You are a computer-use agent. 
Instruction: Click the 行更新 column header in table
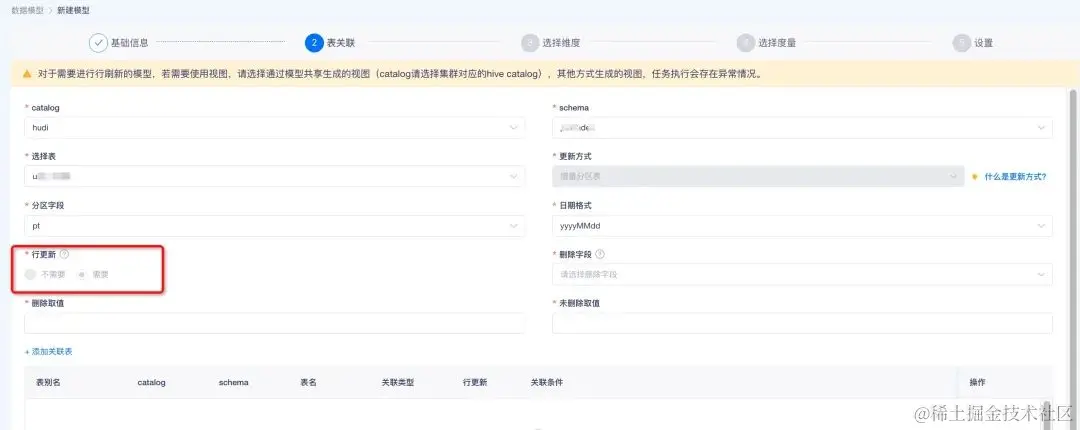[475, 382]
